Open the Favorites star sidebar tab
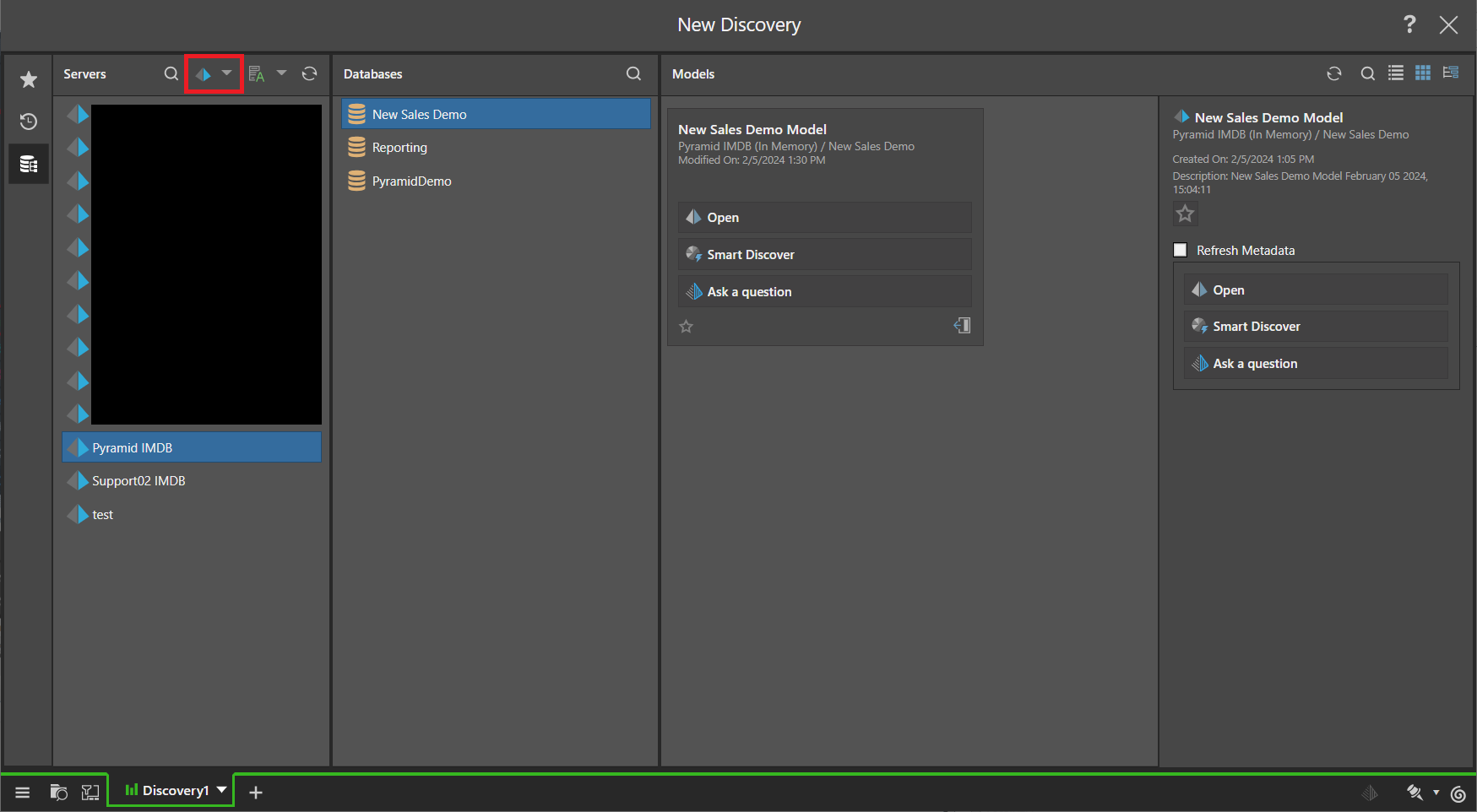 pos(29,79)
